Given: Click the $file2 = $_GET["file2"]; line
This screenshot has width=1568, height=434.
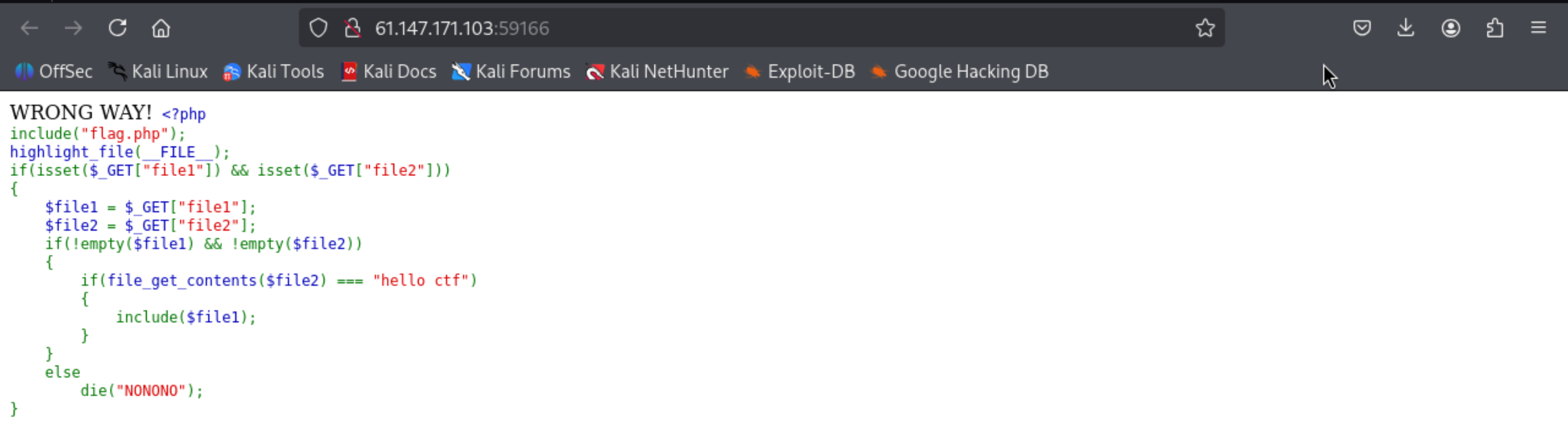Looking at the screenshot, I should (150, 225).
